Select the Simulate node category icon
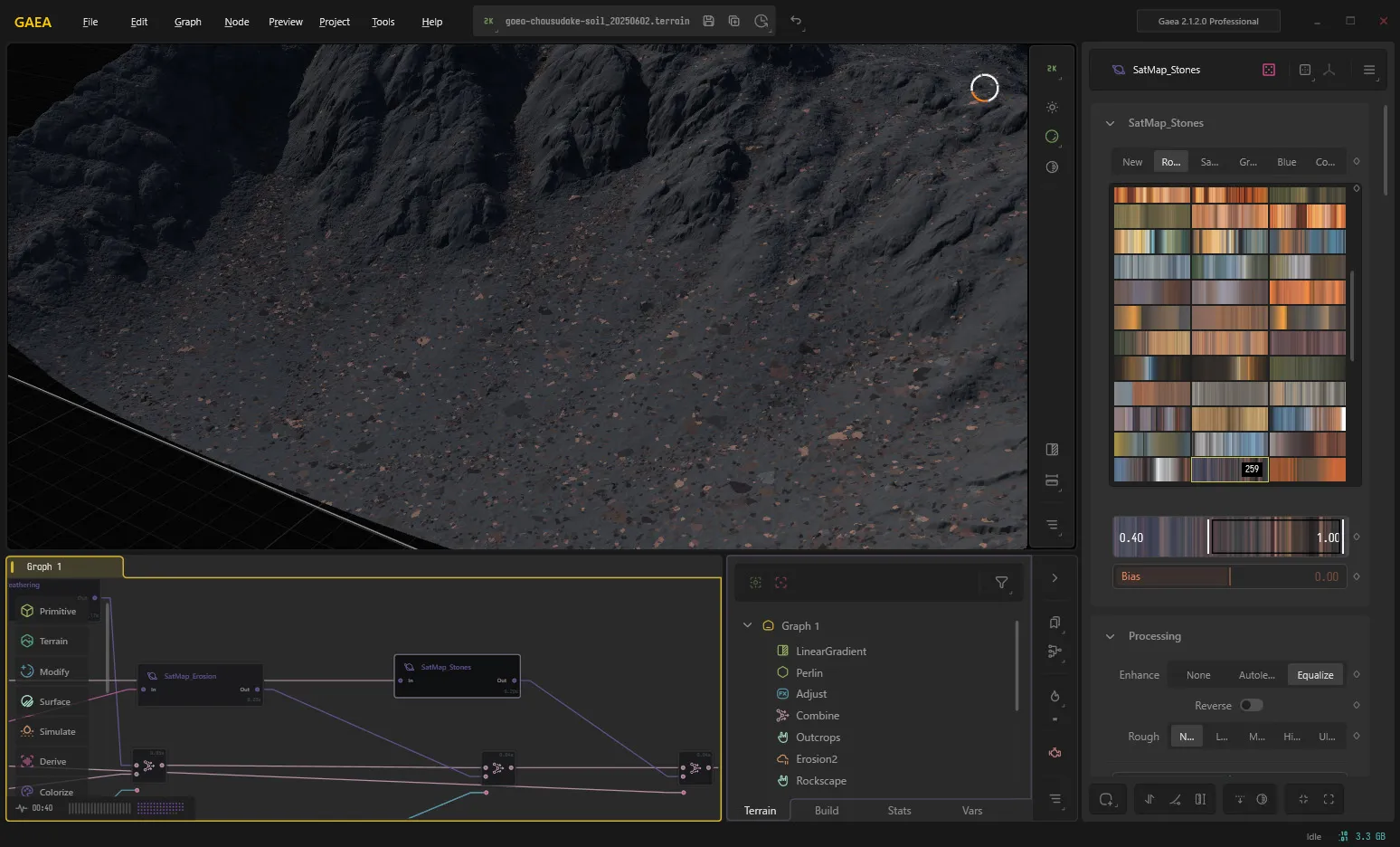1400x847 pixels. 27,731
